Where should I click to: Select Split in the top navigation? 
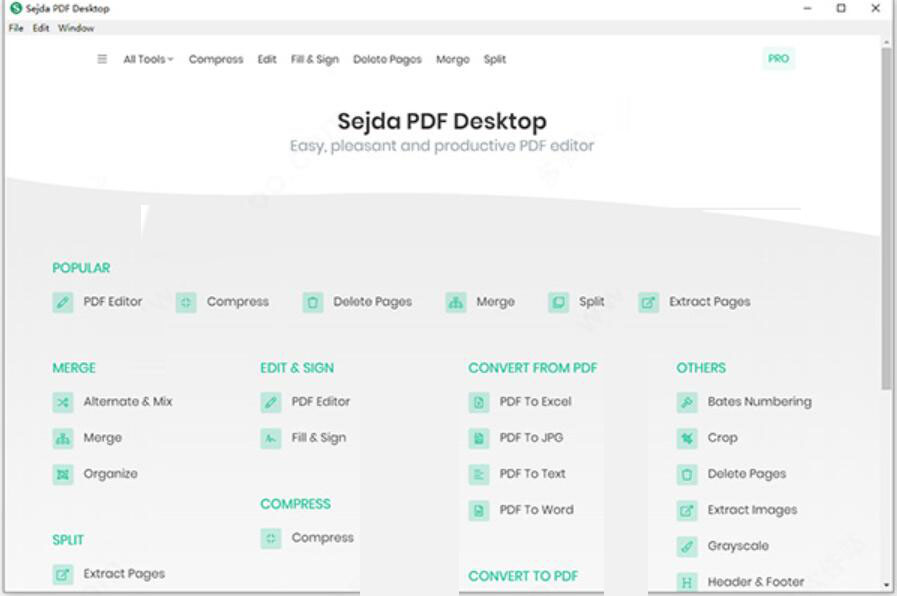click(x=495, y=59)
